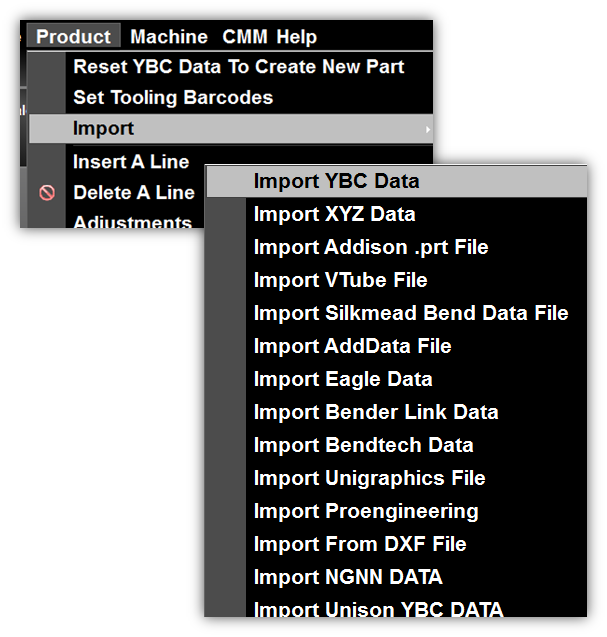This screenshot has height=637, width=607.
Task: Open the Product menu
Action: [74, 37]
